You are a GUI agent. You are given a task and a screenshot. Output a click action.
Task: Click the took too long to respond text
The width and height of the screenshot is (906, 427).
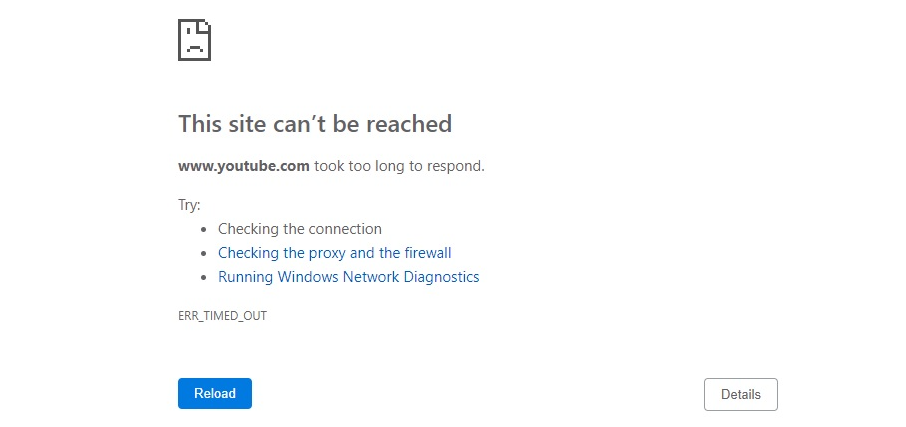pos(399,166)
